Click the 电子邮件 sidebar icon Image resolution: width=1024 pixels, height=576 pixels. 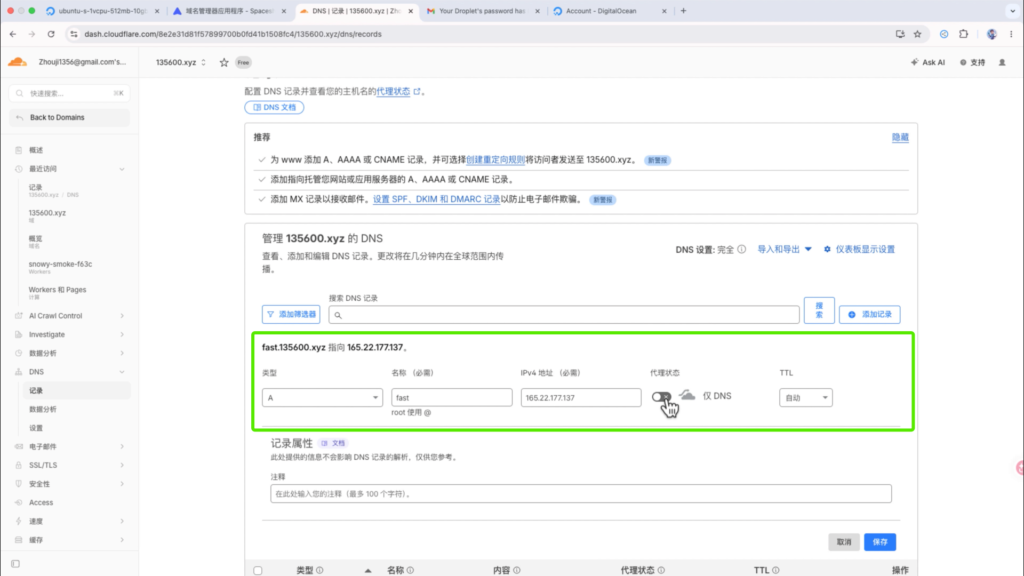[18, 446]
